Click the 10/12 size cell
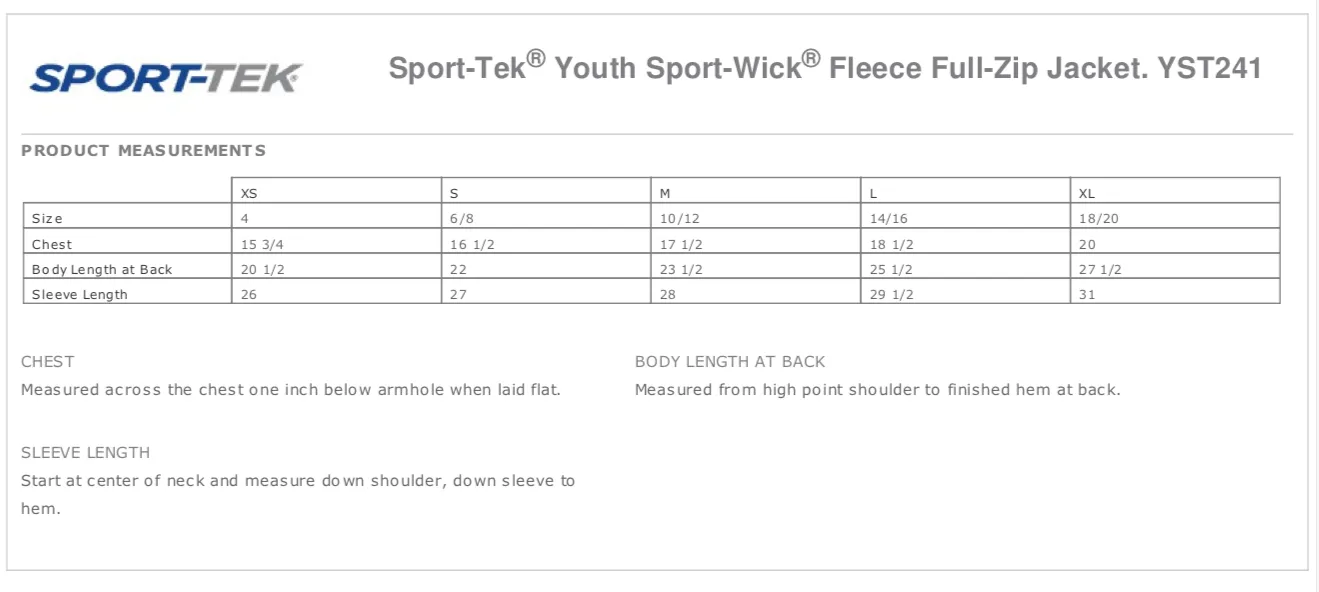 click(x=757, y=216)
